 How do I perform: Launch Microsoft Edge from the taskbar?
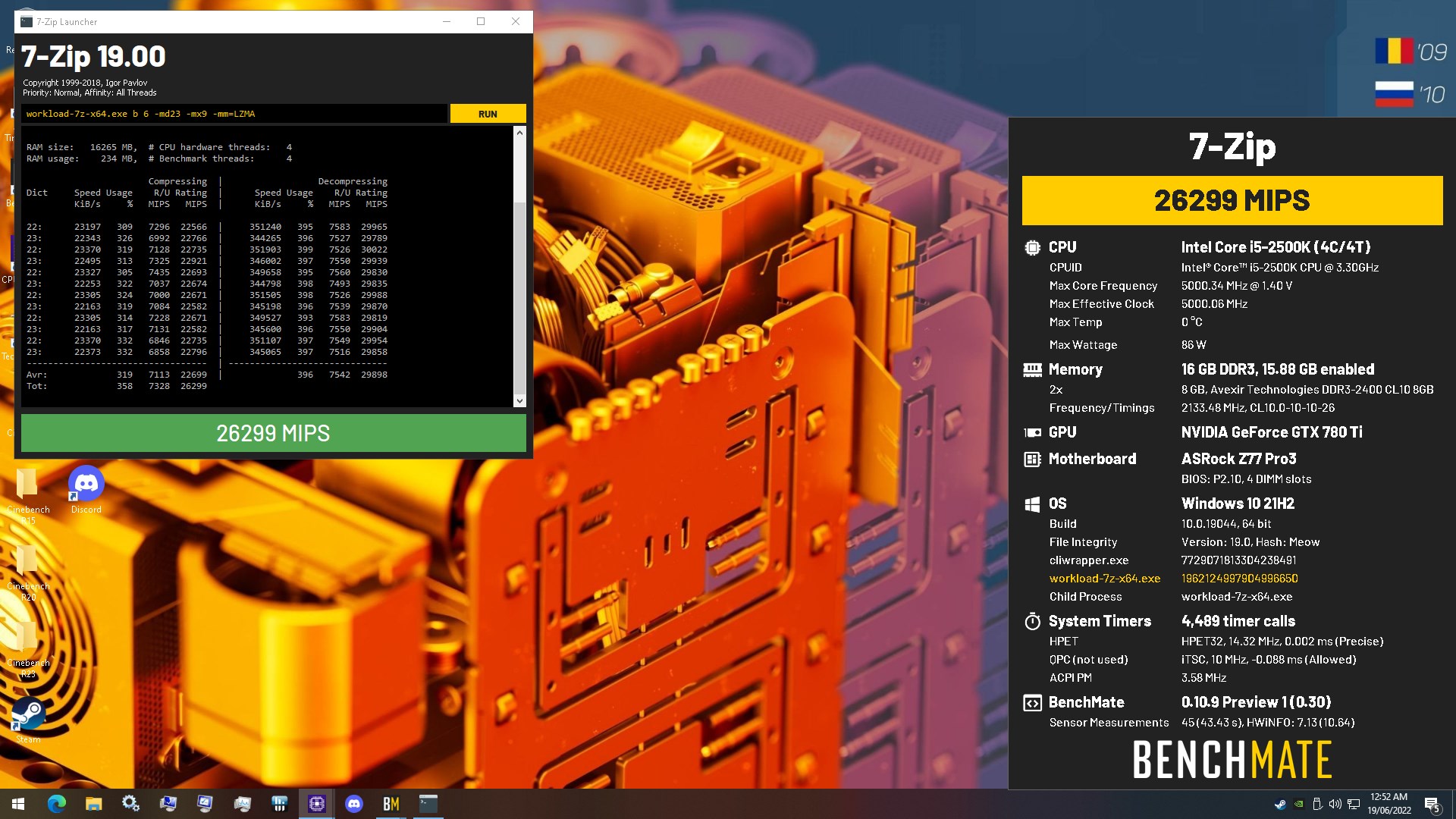point(57,804)
